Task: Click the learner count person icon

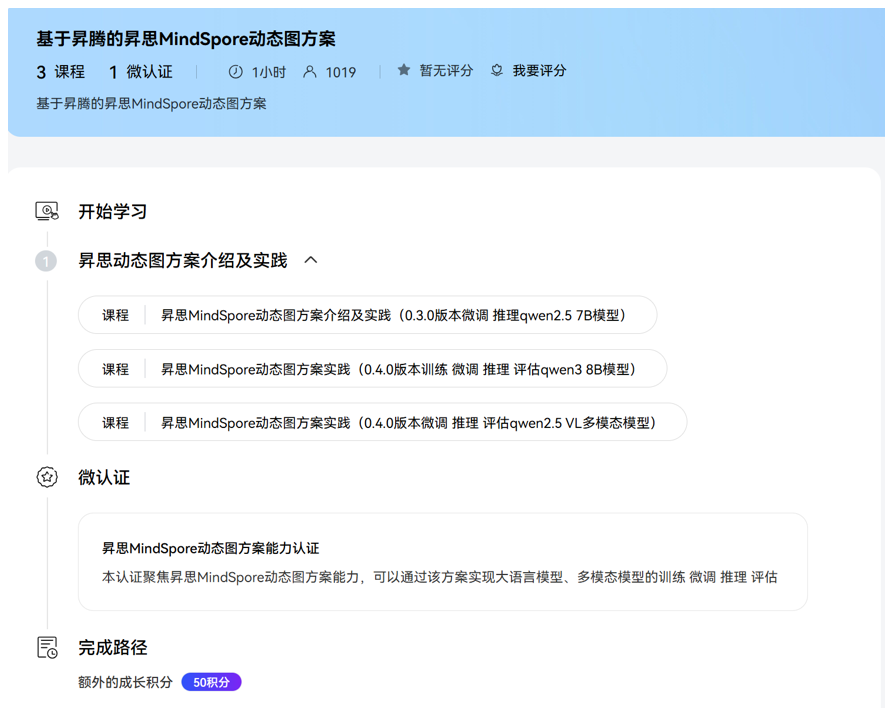Action: 310,72
